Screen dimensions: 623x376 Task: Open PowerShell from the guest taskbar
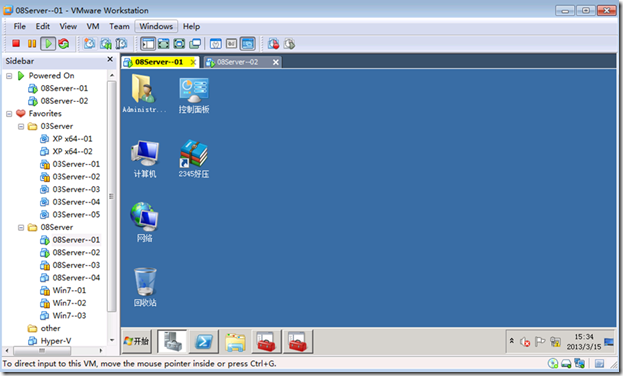tap(203, 341)
